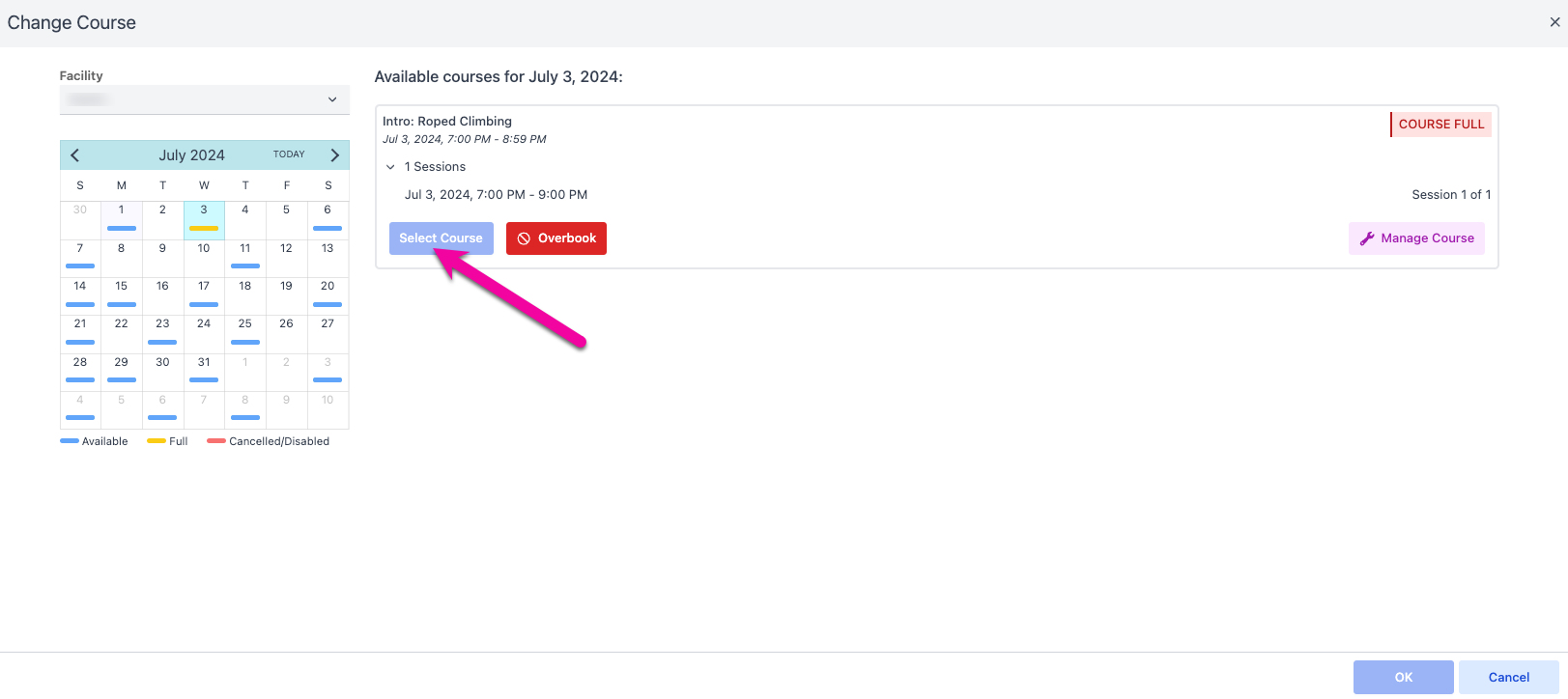1568x699 pixels.
Task: Select the 28th in July calendar
Action: 80,373
